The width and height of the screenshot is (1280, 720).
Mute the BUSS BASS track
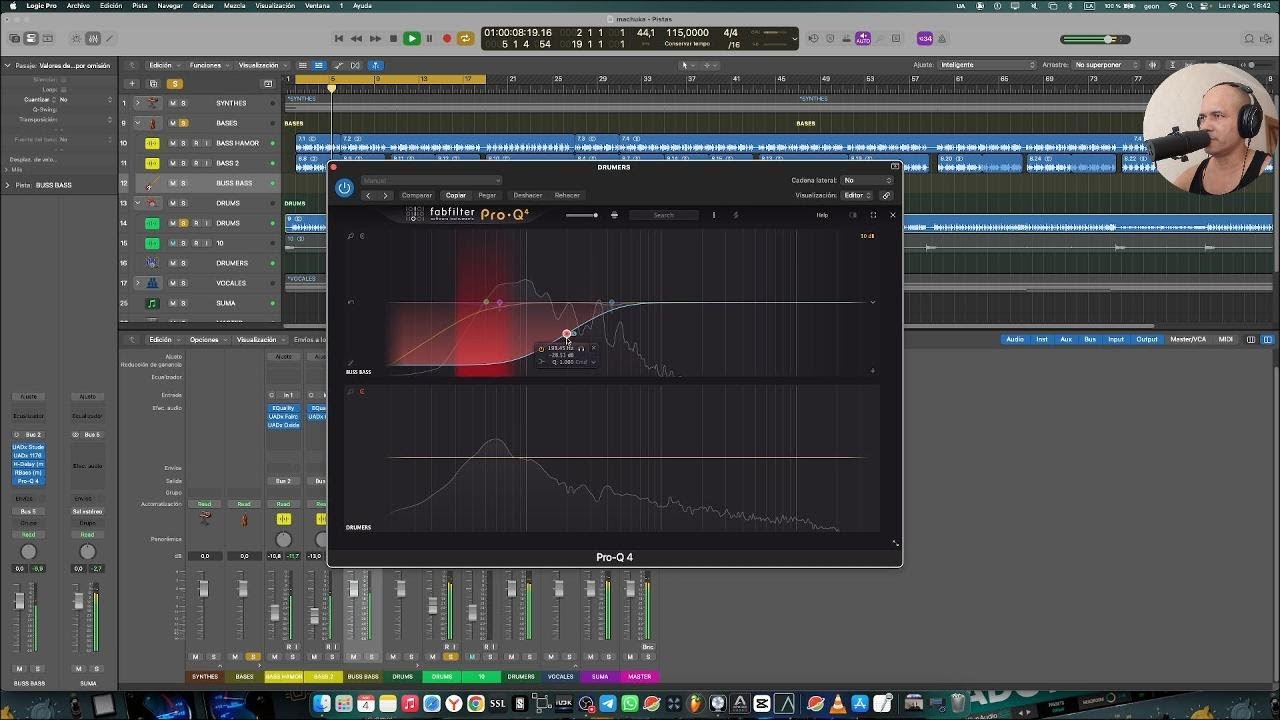172,183
